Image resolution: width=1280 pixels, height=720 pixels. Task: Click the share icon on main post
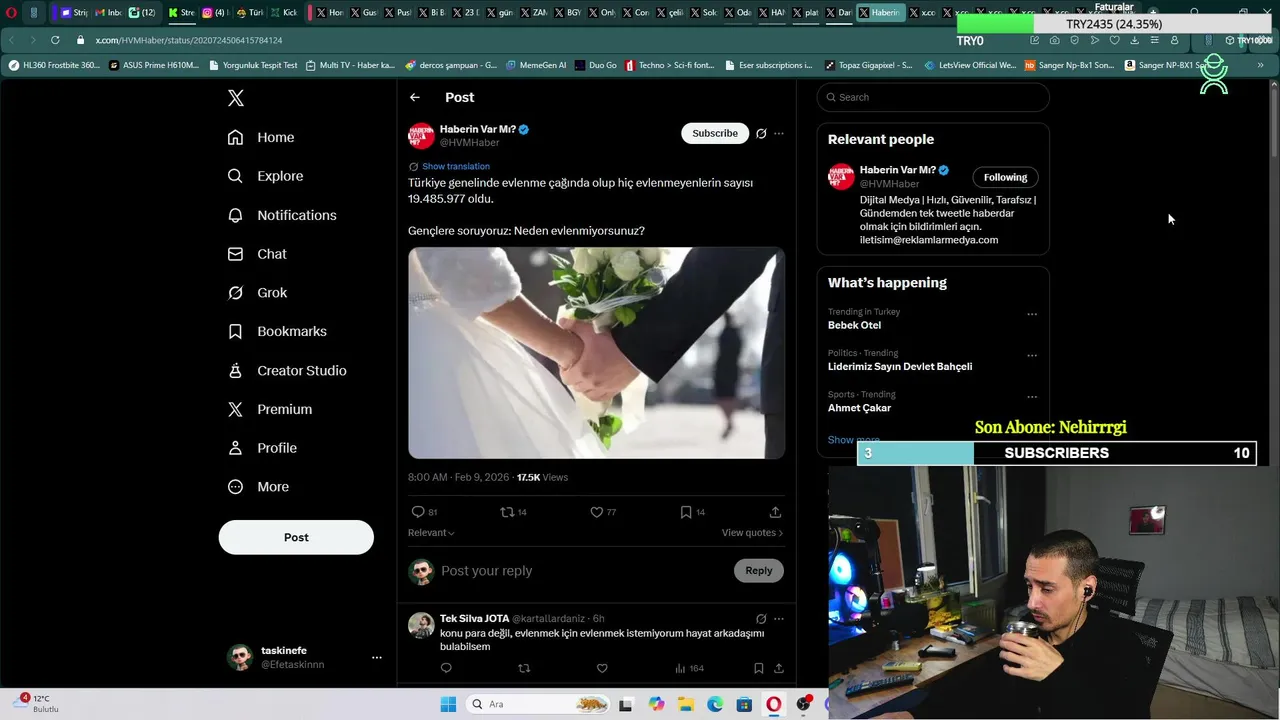[775, 512]
